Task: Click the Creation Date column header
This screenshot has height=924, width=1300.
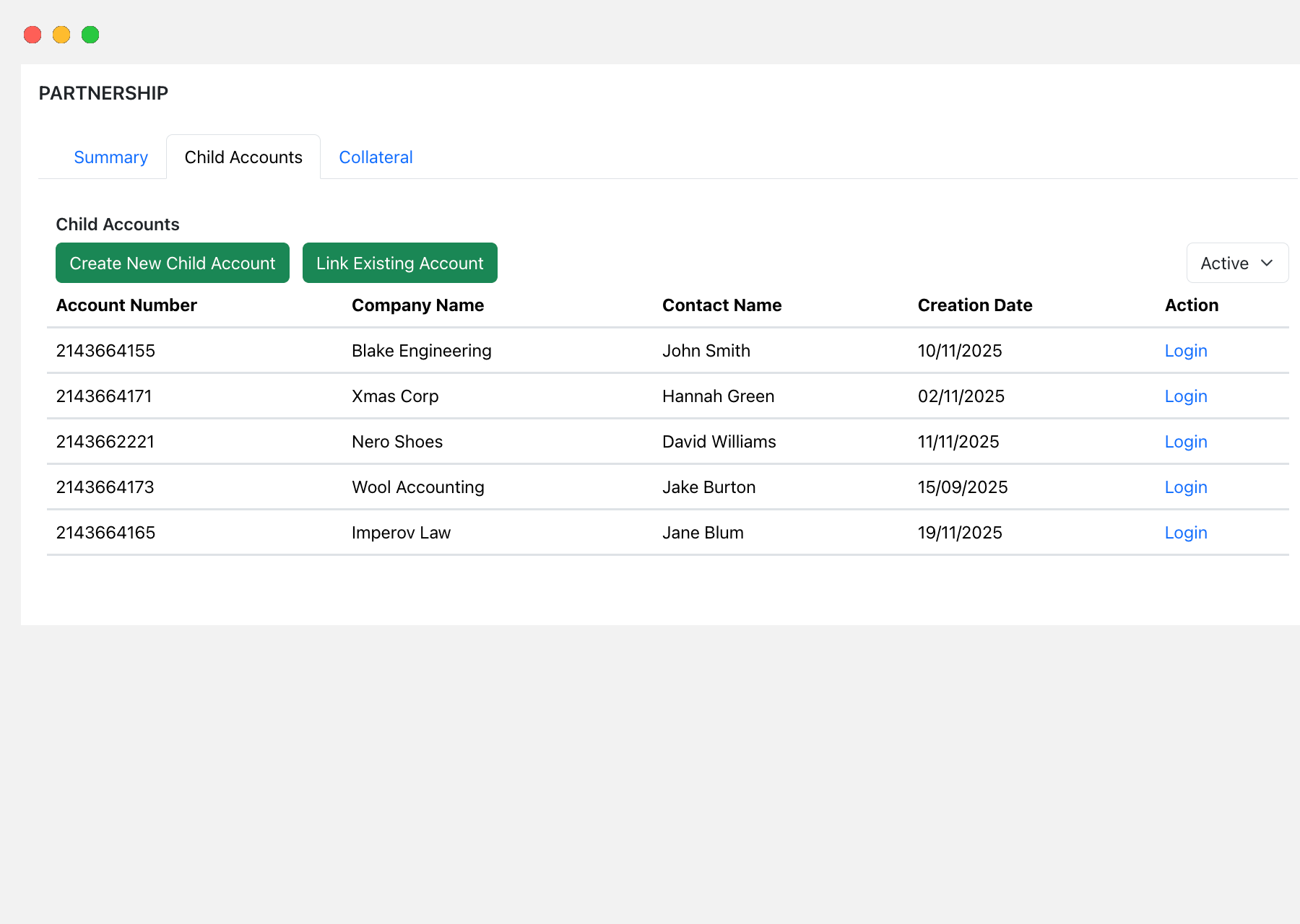Action: click(974, 305)
